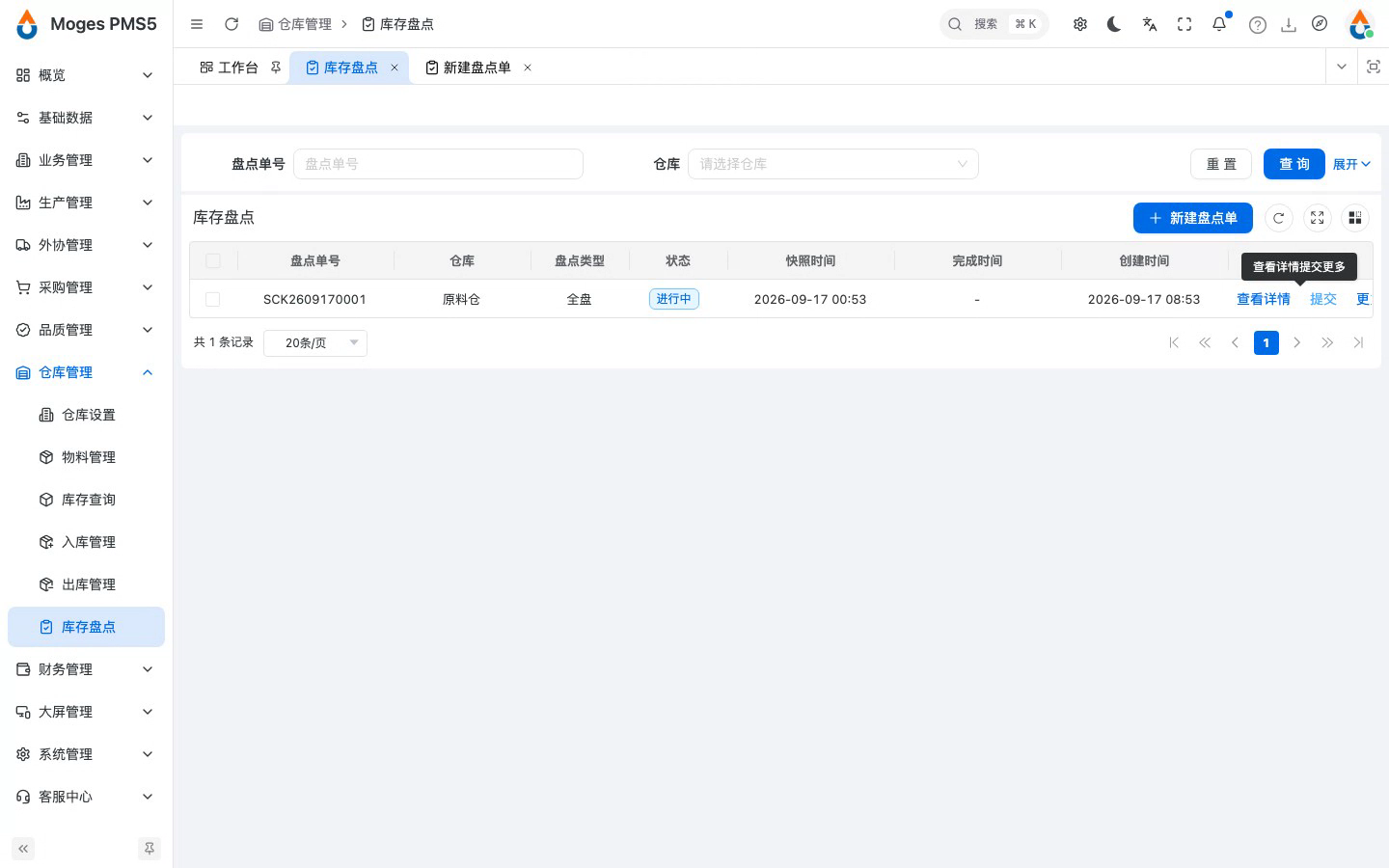Pin the 工作台 tab
This screenshot has width=1389, height=868.
[x=276, y=68]
